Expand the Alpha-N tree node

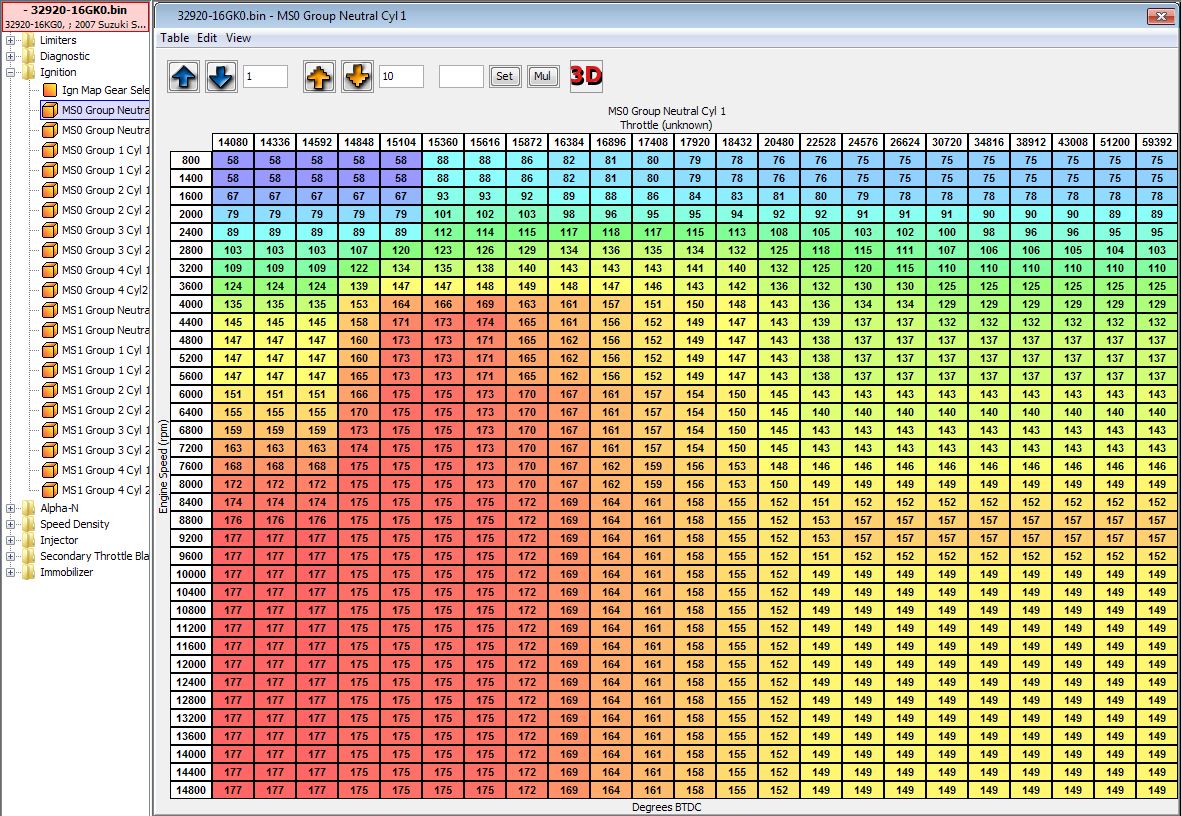pyautogui.click(x=10, y=508)
